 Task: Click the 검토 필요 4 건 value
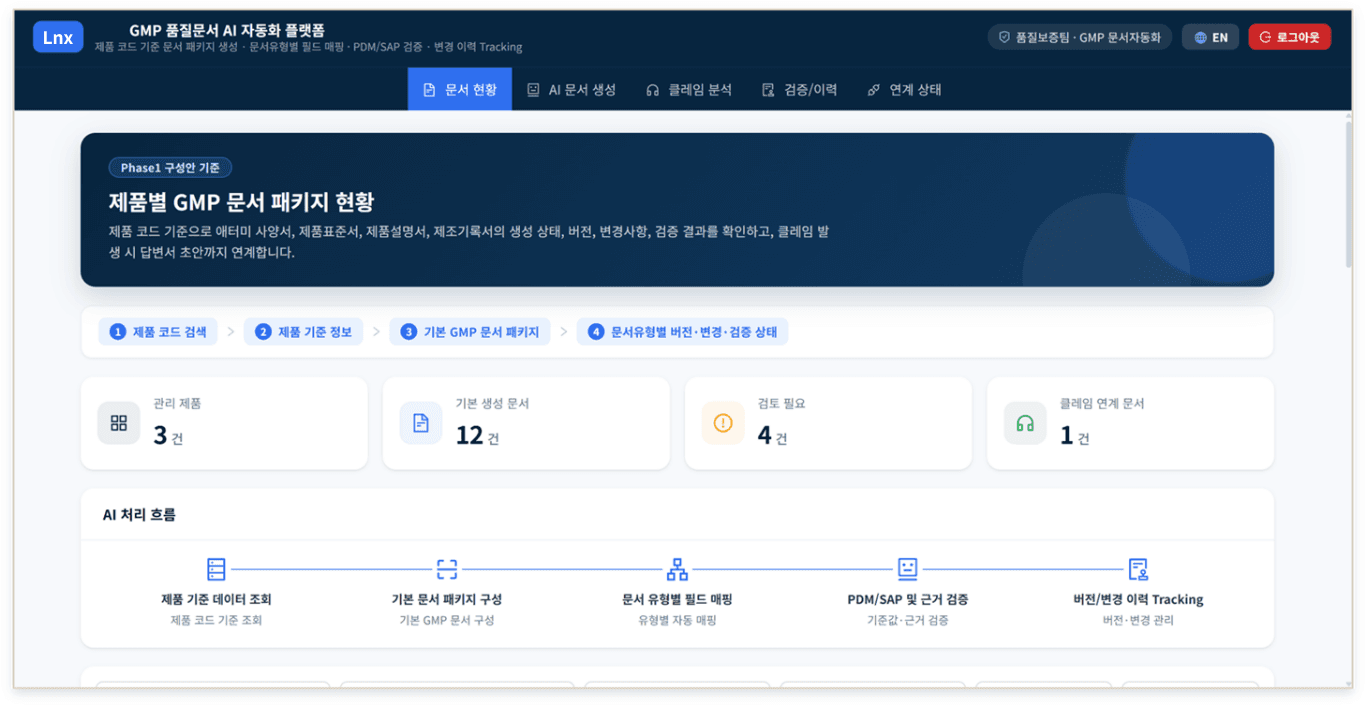(x=772, y=436)
